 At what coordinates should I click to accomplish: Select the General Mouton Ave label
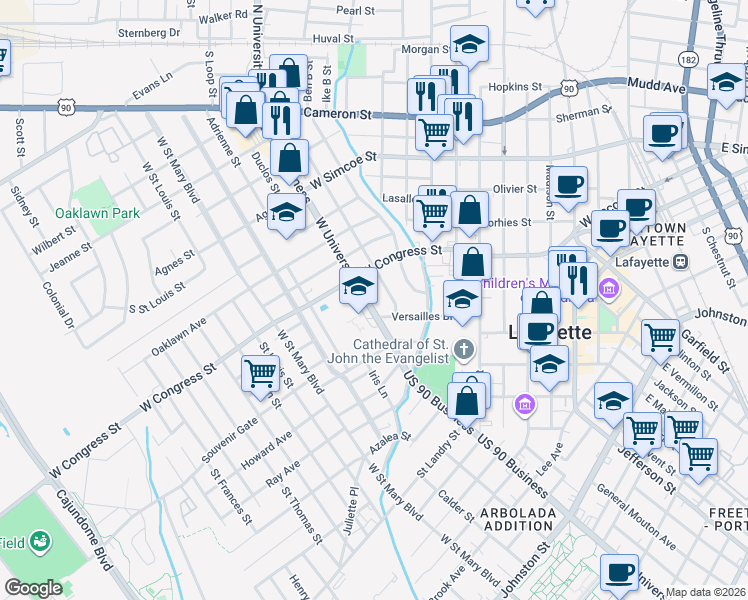(x=636, y=517)
